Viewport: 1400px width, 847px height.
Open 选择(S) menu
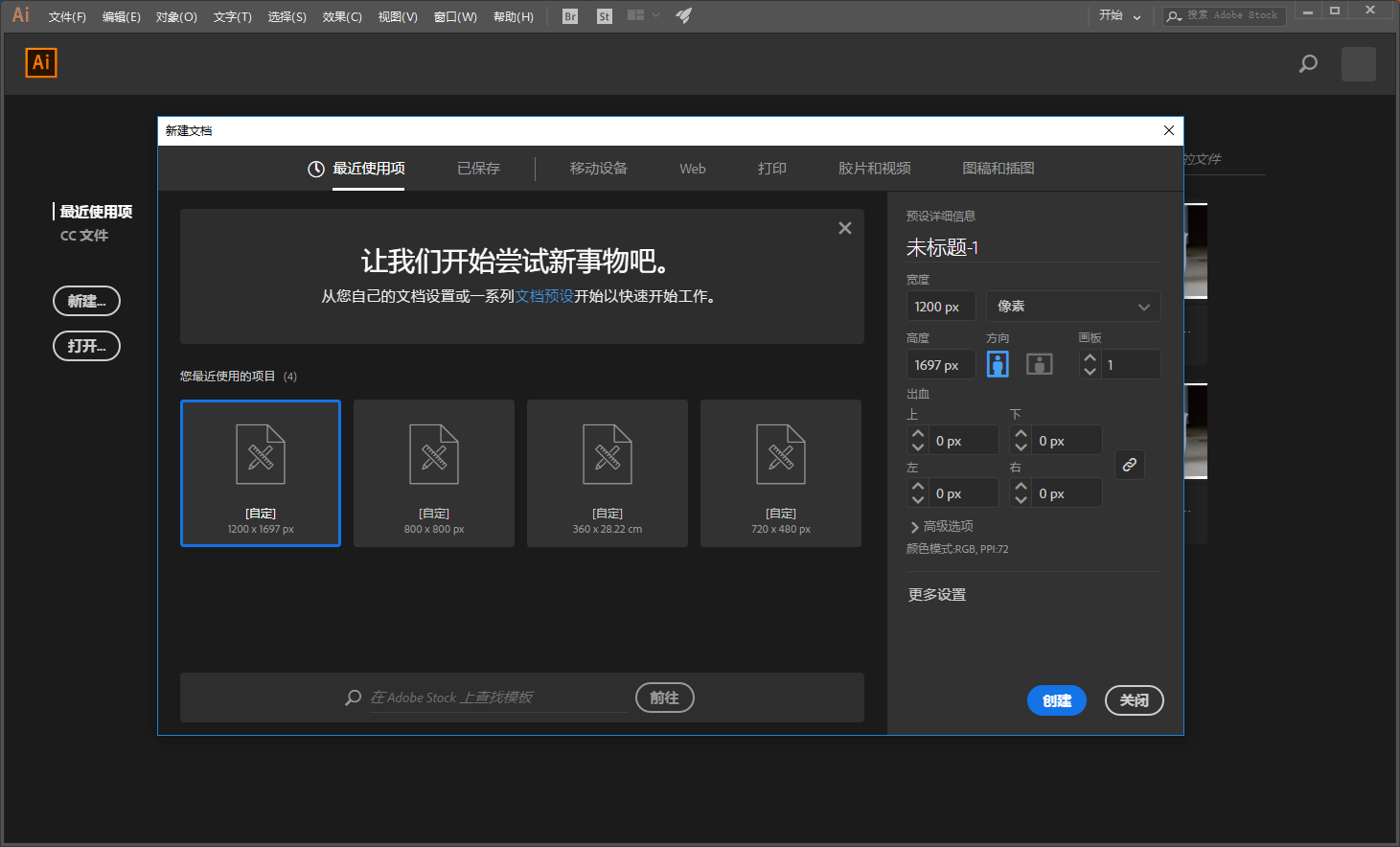[287, 16]
